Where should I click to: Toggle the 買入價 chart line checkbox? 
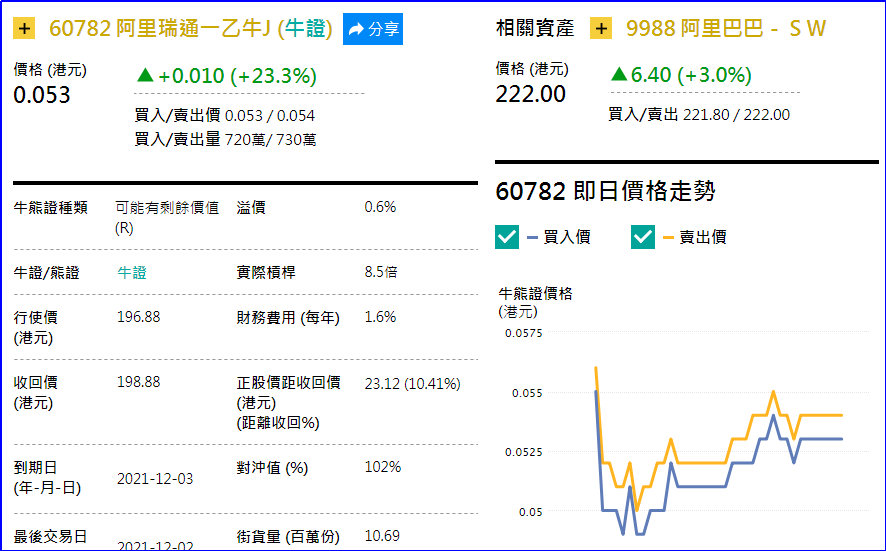(507, 237)
